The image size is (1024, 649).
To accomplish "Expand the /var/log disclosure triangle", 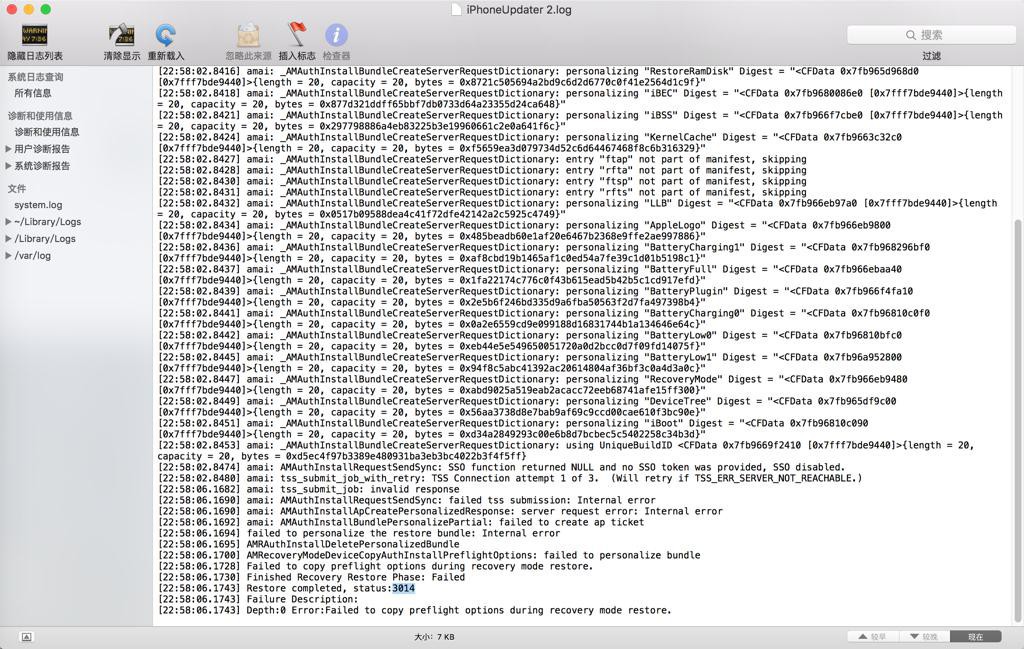I will [x=8, y=256].
